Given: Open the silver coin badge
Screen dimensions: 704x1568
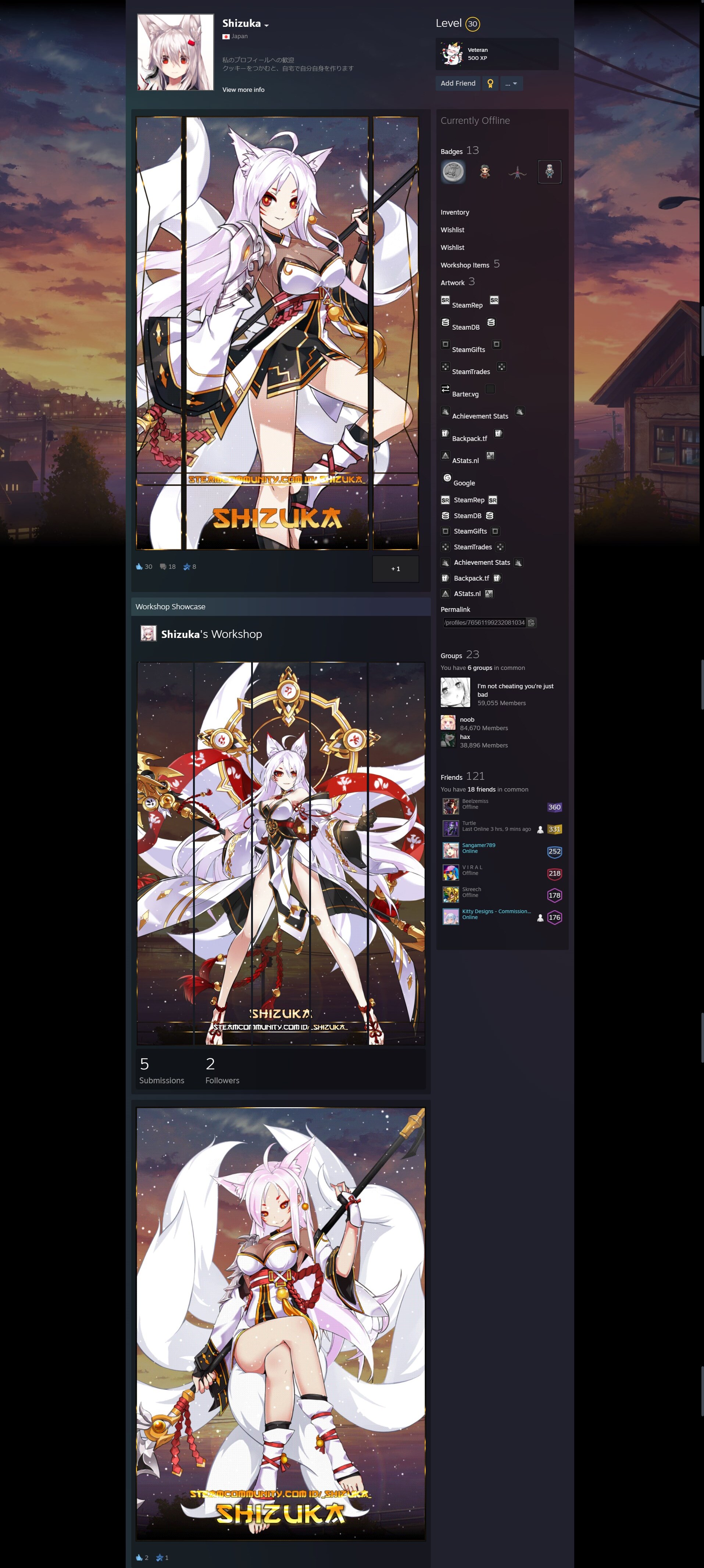Looking at the screenshot, I should click(453, 172).
